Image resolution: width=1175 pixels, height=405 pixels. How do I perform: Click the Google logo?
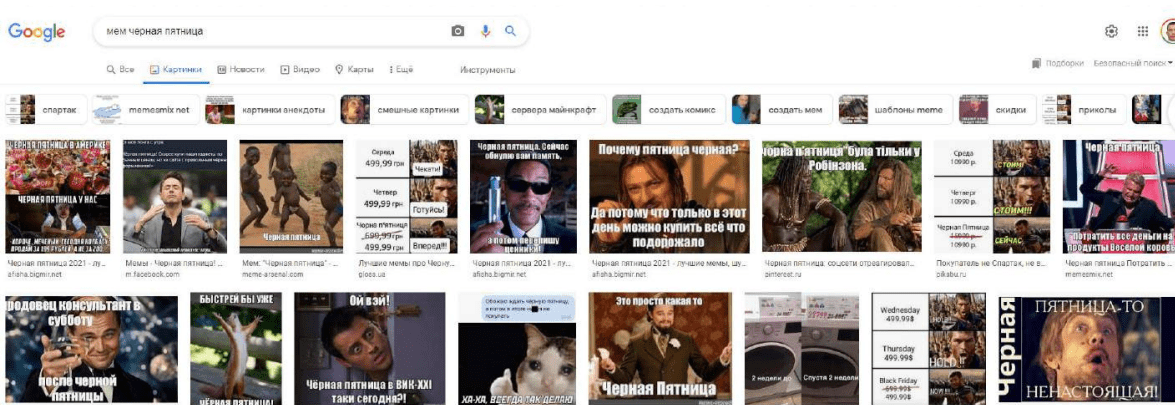tap(37, 31)
